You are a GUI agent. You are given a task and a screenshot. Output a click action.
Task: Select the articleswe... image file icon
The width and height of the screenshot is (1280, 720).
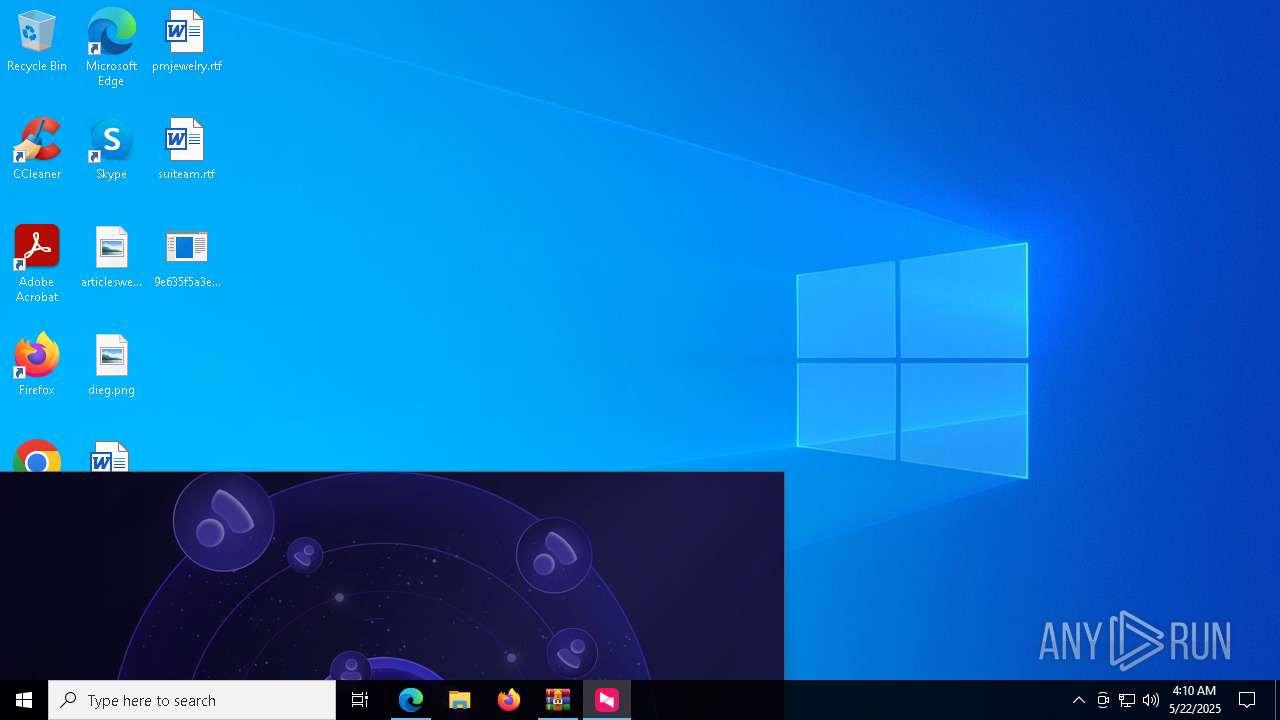tap(111, 257)
